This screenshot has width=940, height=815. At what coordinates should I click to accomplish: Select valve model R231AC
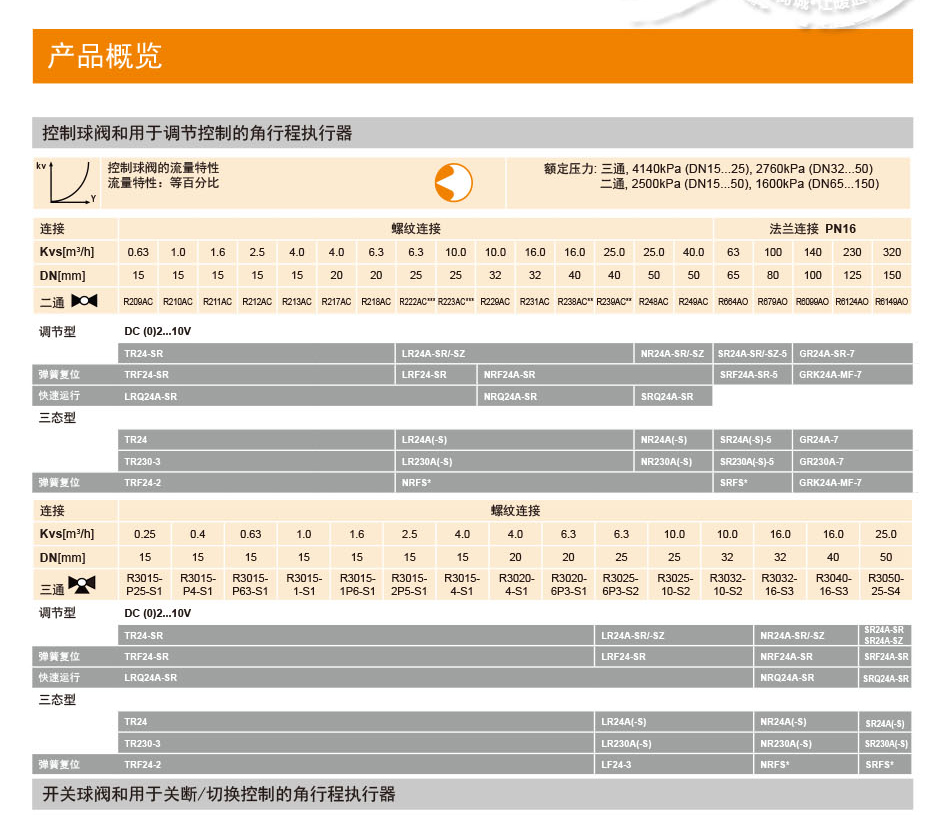click(x=535, y=302)
